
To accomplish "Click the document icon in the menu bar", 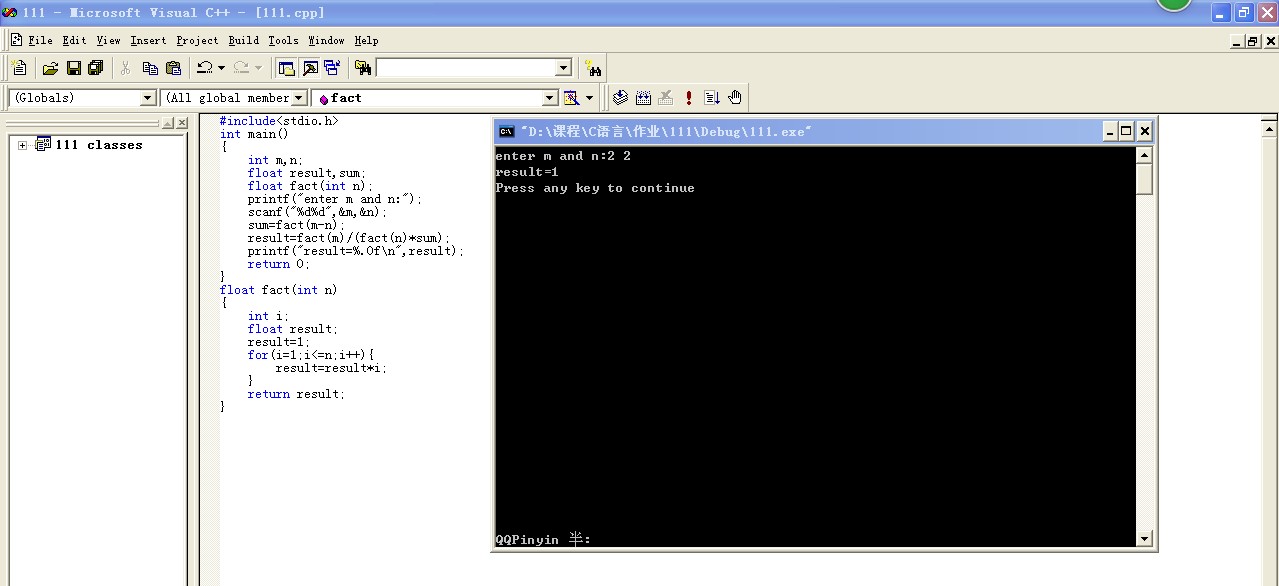I will (x=15, y=40).
